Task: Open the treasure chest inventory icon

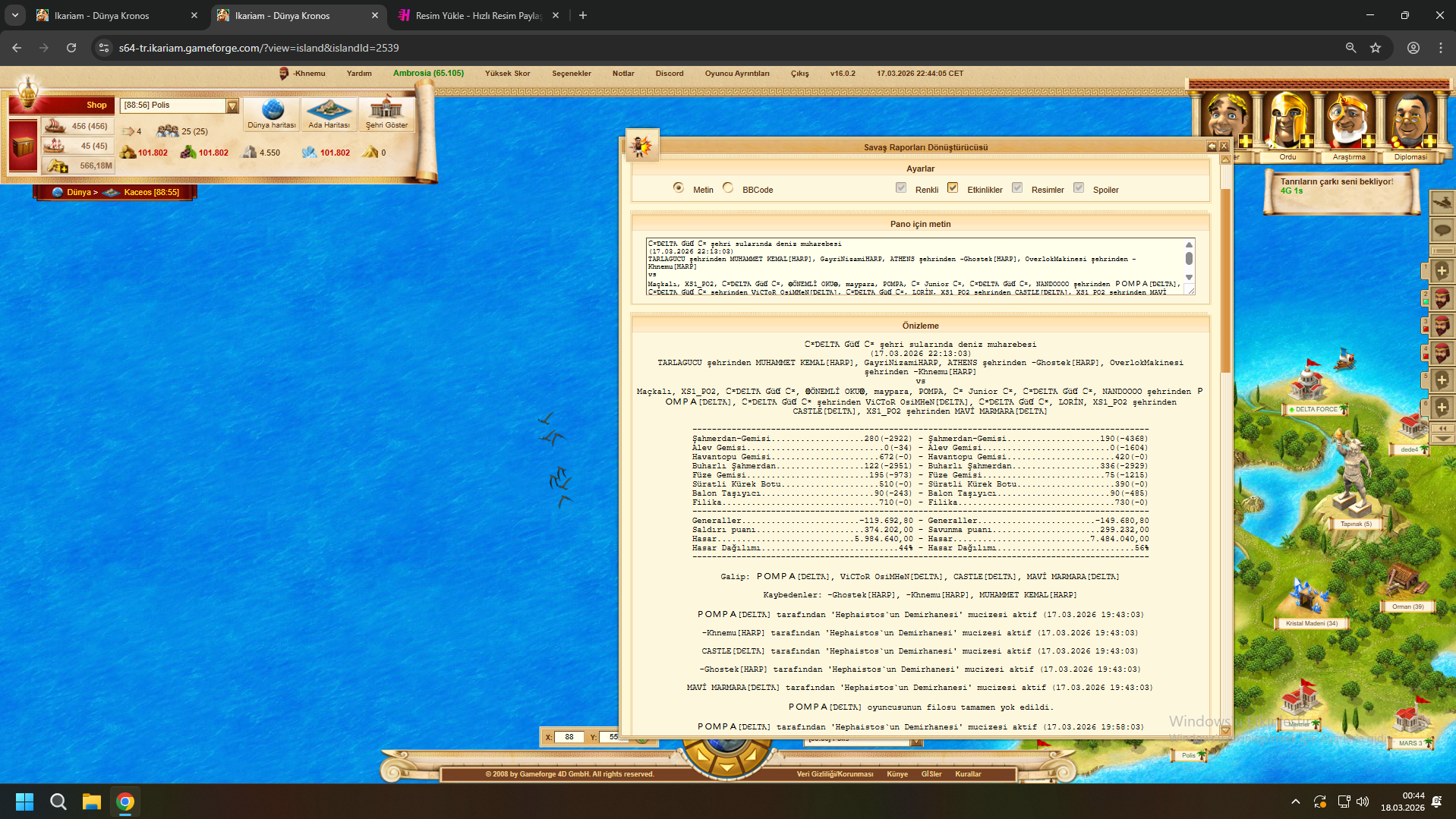Action: point(24,146)
